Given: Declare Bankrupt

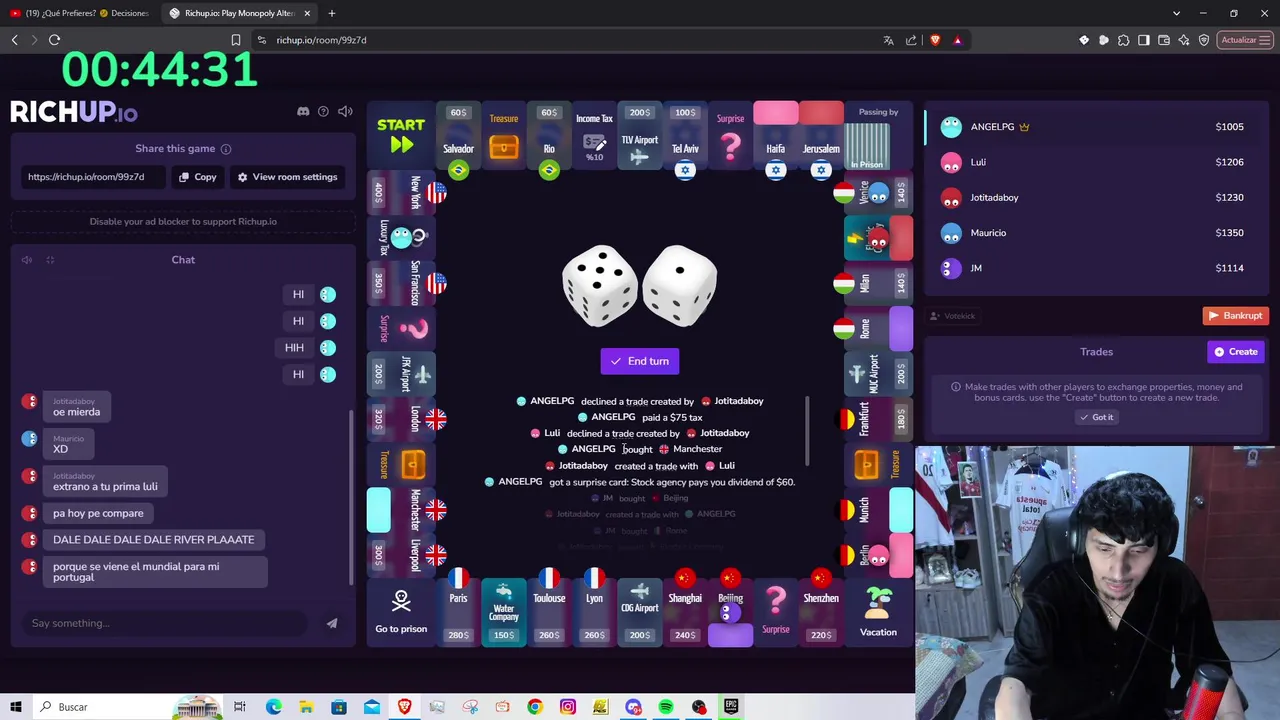Looking at the screenshot, I should tap(1235, 316).
